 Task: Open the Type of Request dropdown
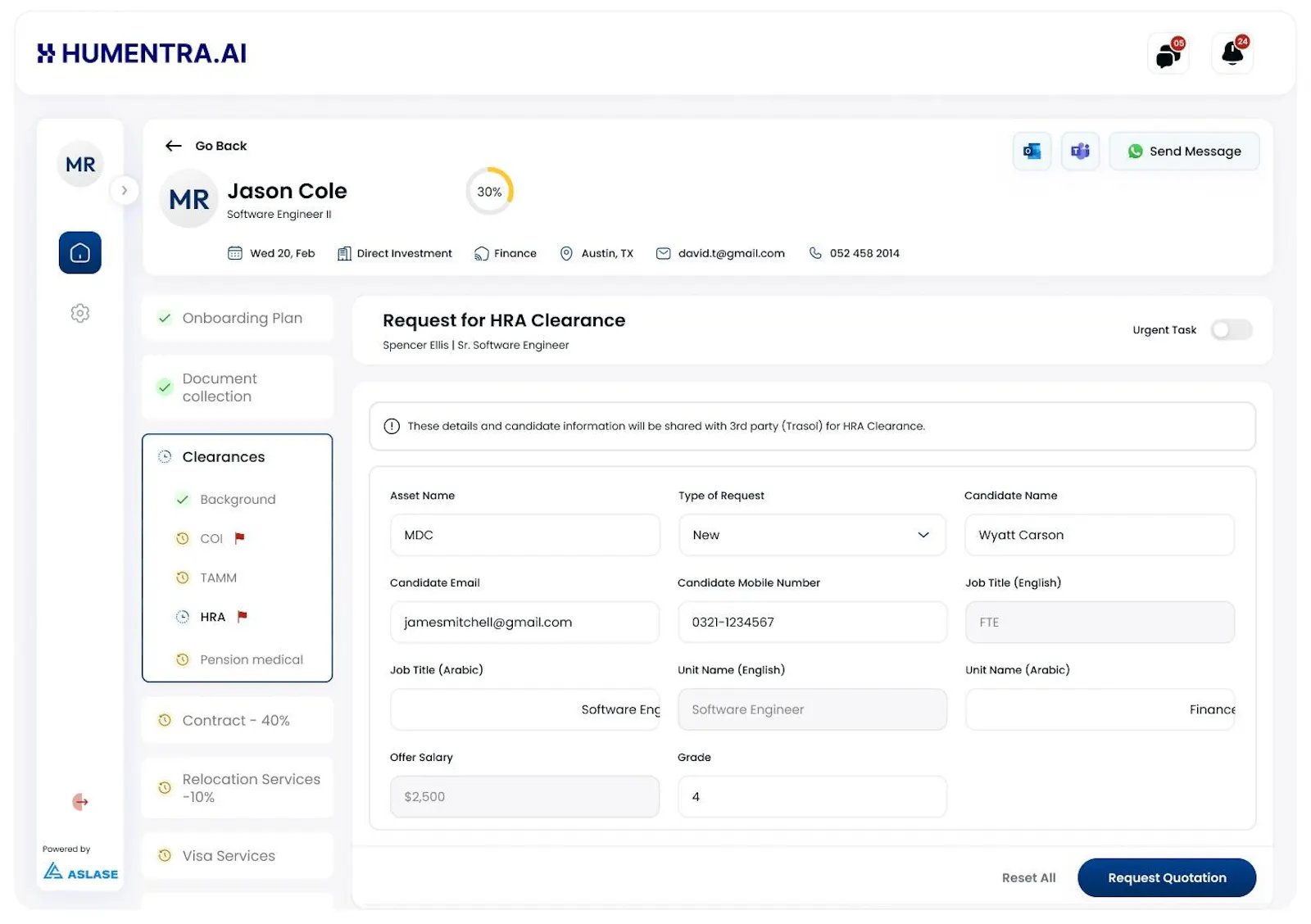click(812, 535)
